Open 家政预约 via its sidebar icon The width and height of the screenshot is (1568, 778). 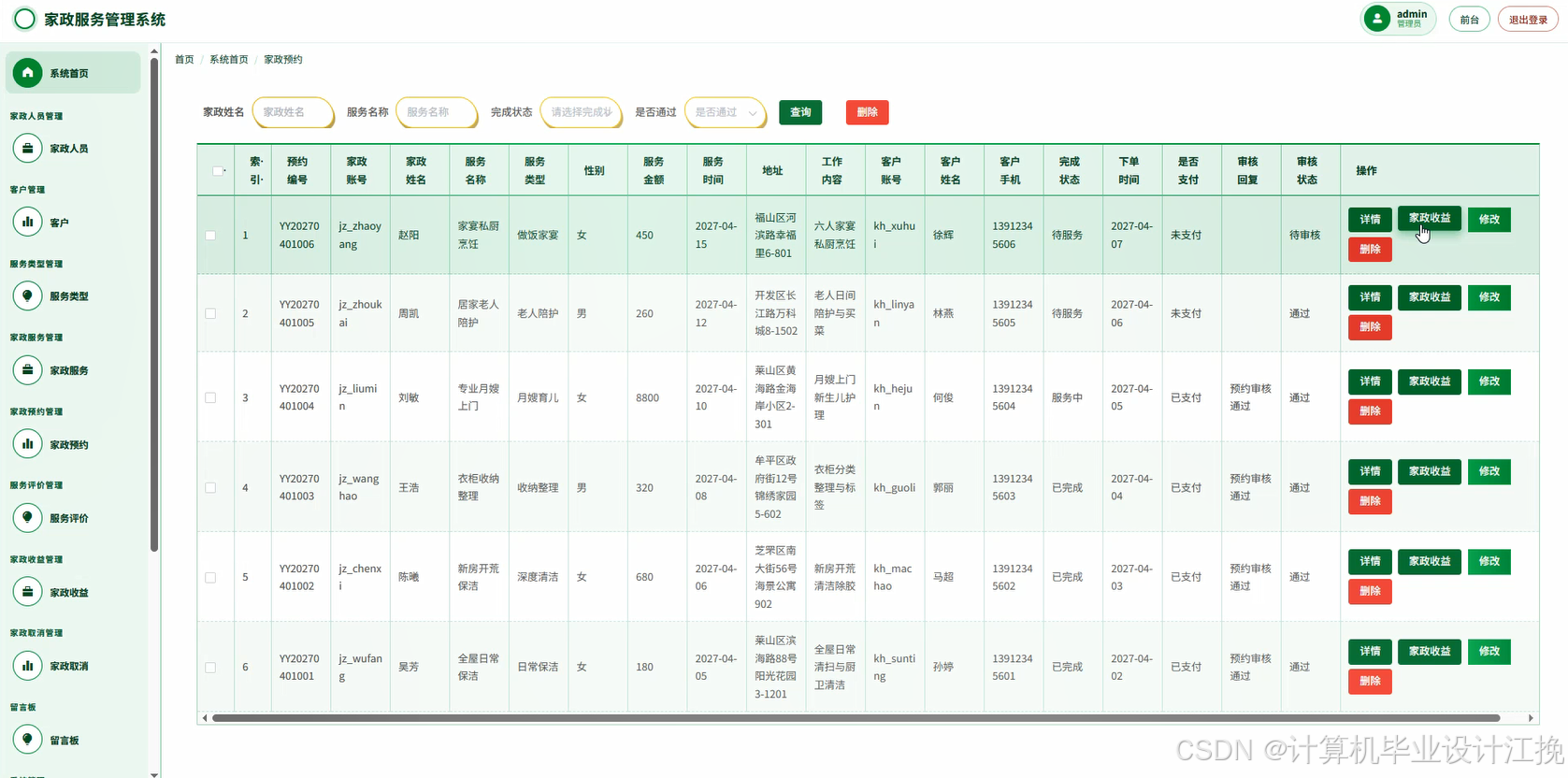click(27, 444)
